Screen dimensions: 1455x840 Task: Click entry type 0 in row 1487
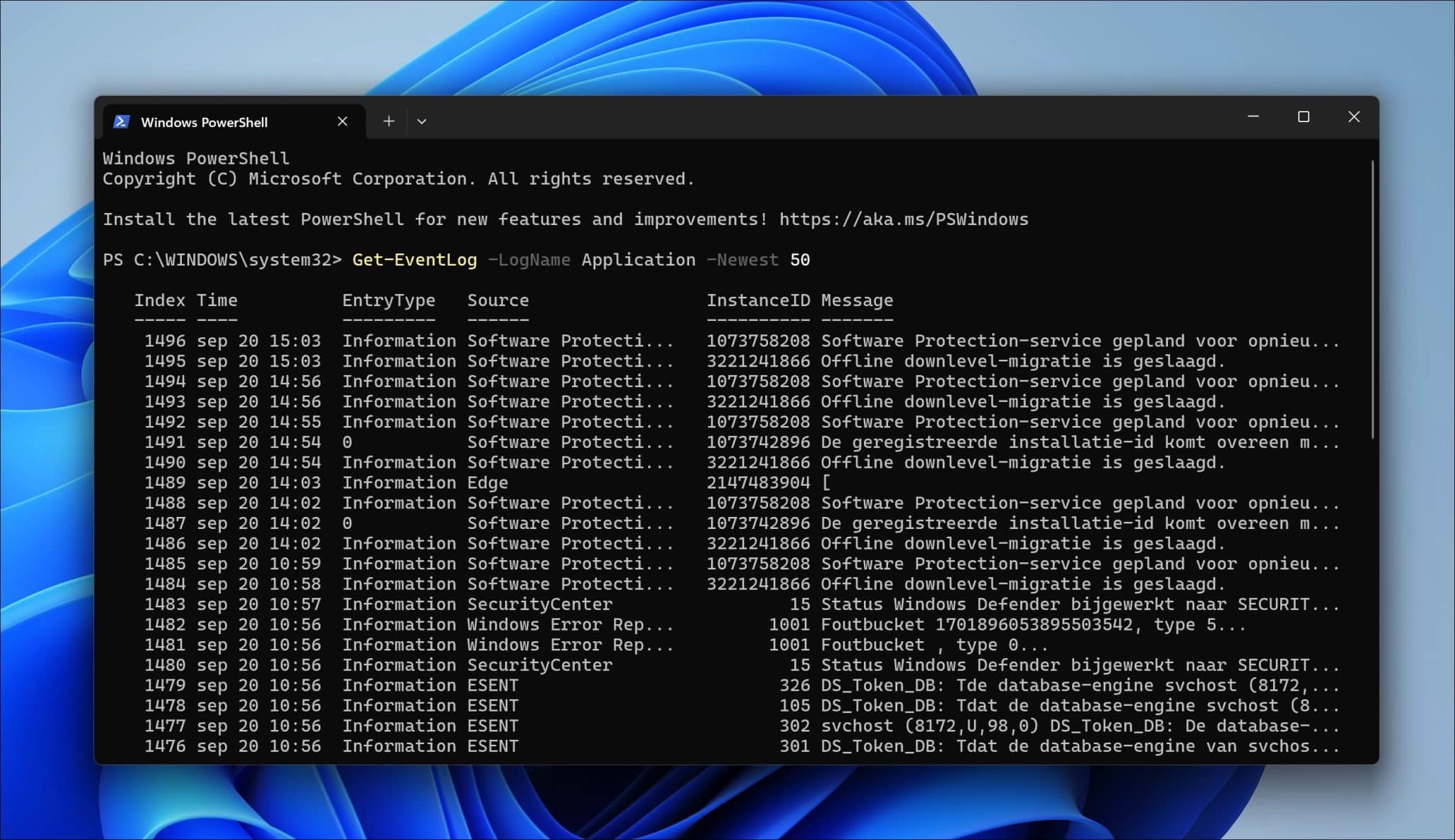pyautogui.click(x=347, y=523)
